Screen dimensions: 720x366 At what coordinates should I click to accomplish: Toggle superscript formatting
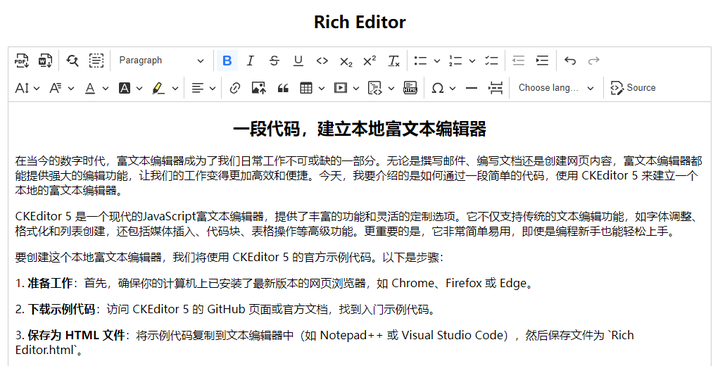[370, 60]
